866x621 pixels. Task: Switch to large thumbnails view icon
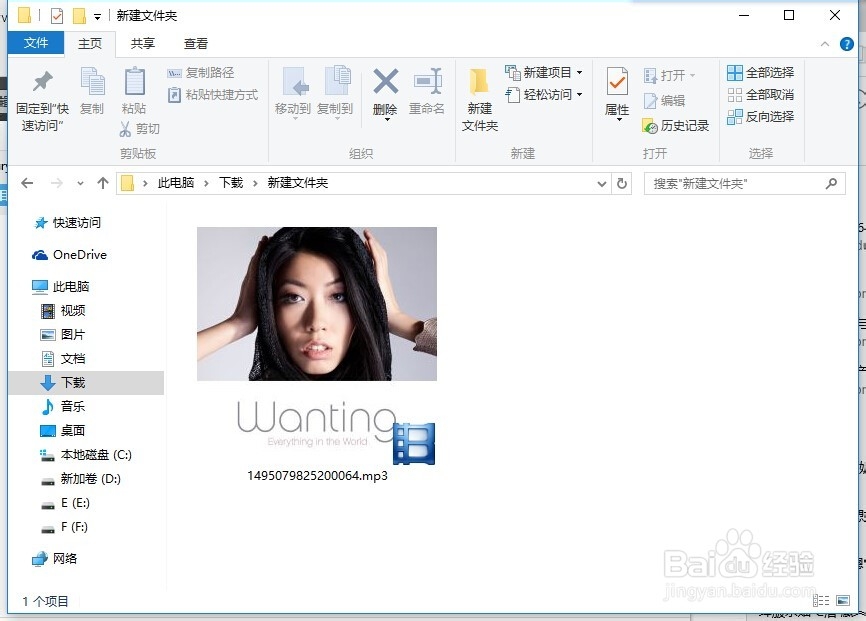pyautogui.click(x=843, y=600)
